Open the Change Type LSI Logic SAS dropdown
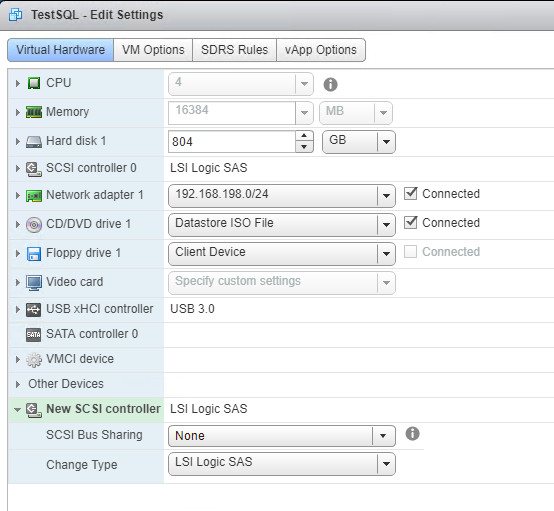This screenshot has width=554, height=511. (x=282, y=463)
